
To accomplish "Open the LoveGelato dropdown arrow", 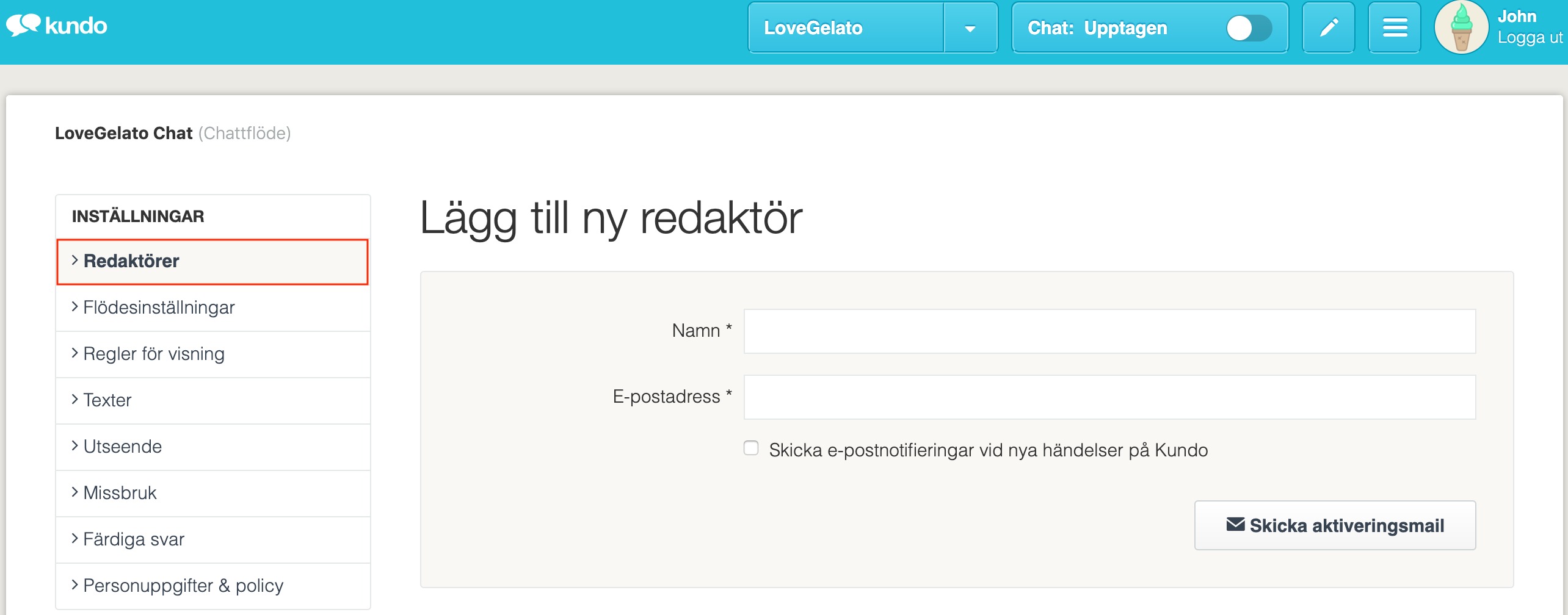I will (x=970, y=29).
